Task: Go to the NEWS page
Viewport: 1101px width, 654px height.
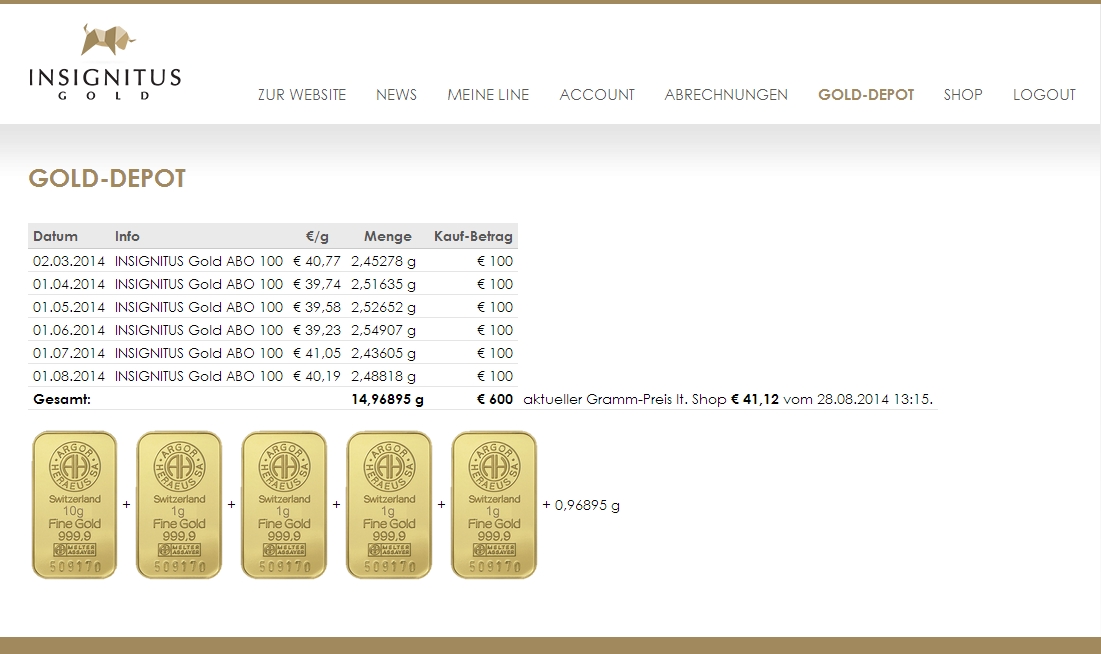Action: tap(396, 95)
